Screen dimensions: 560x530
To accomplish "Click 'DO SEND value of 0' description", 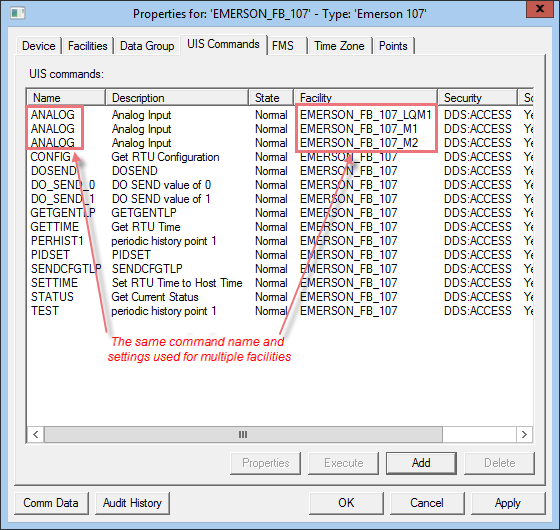I will (x=161, y=185).
